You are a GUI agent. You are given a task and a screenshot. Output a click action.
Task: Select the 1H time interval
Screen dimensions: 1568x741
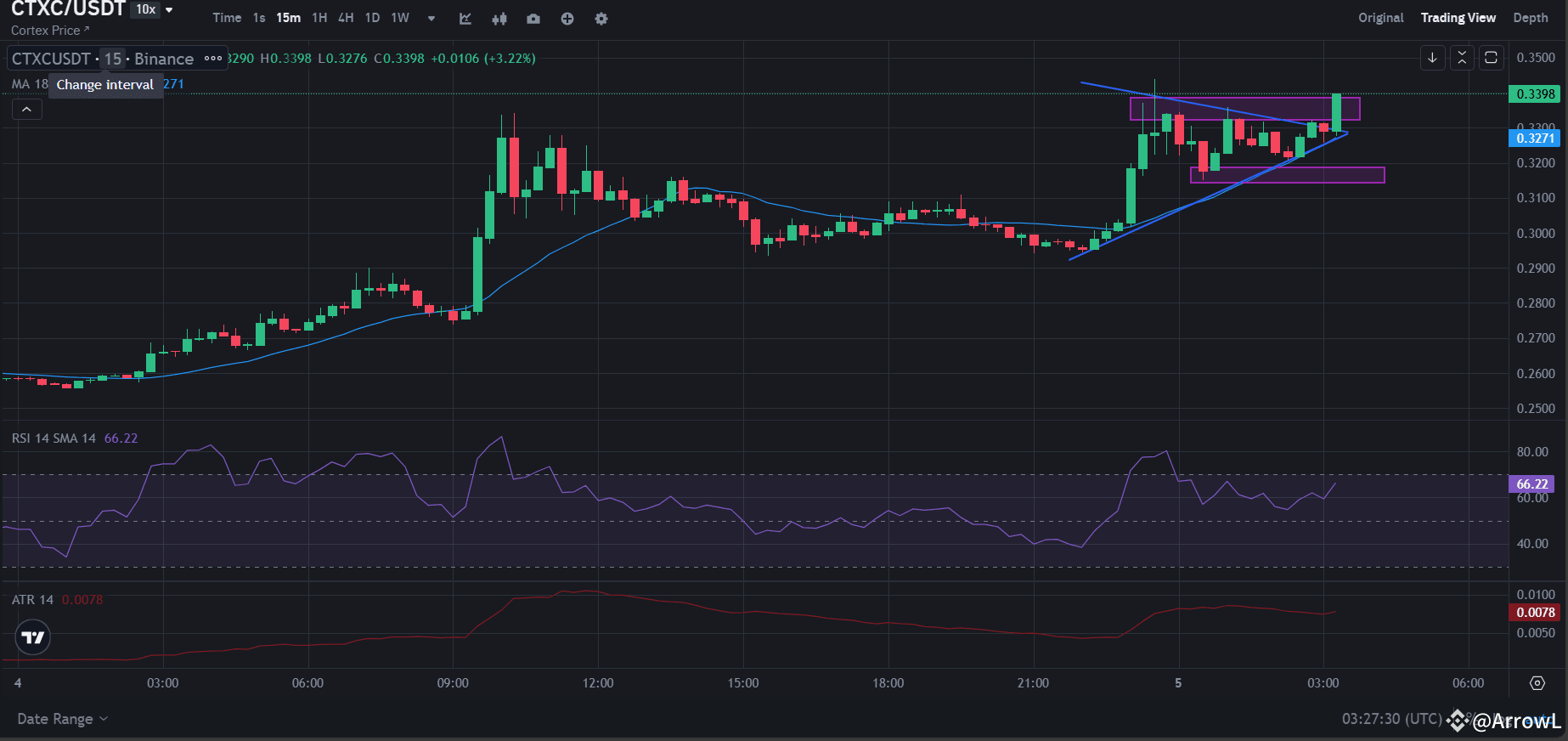[x=319, y=18]
